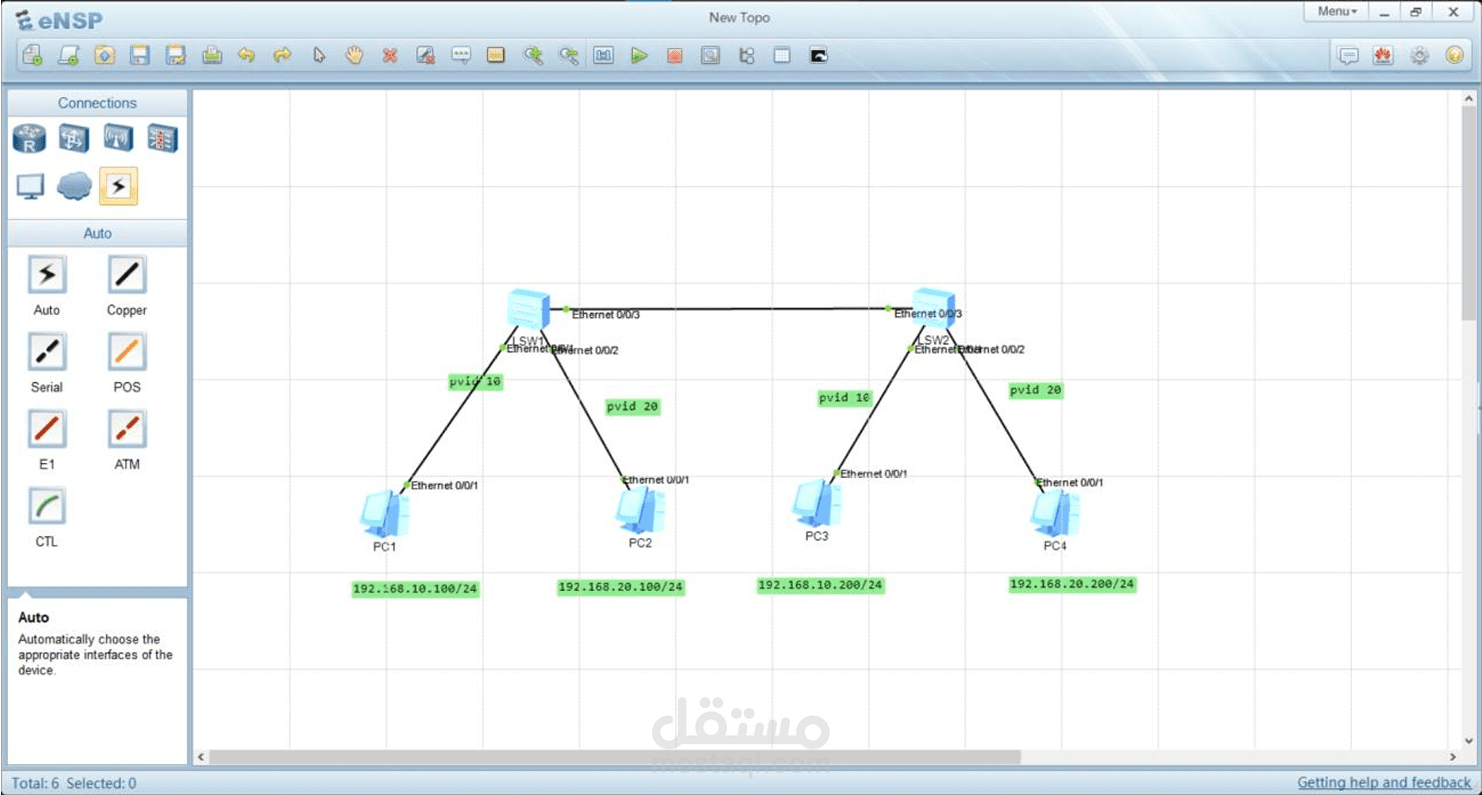This screenshot has width=1482, height=795.
Task: Stop all devices with red stop button
Action: click(x=675, y=56)
